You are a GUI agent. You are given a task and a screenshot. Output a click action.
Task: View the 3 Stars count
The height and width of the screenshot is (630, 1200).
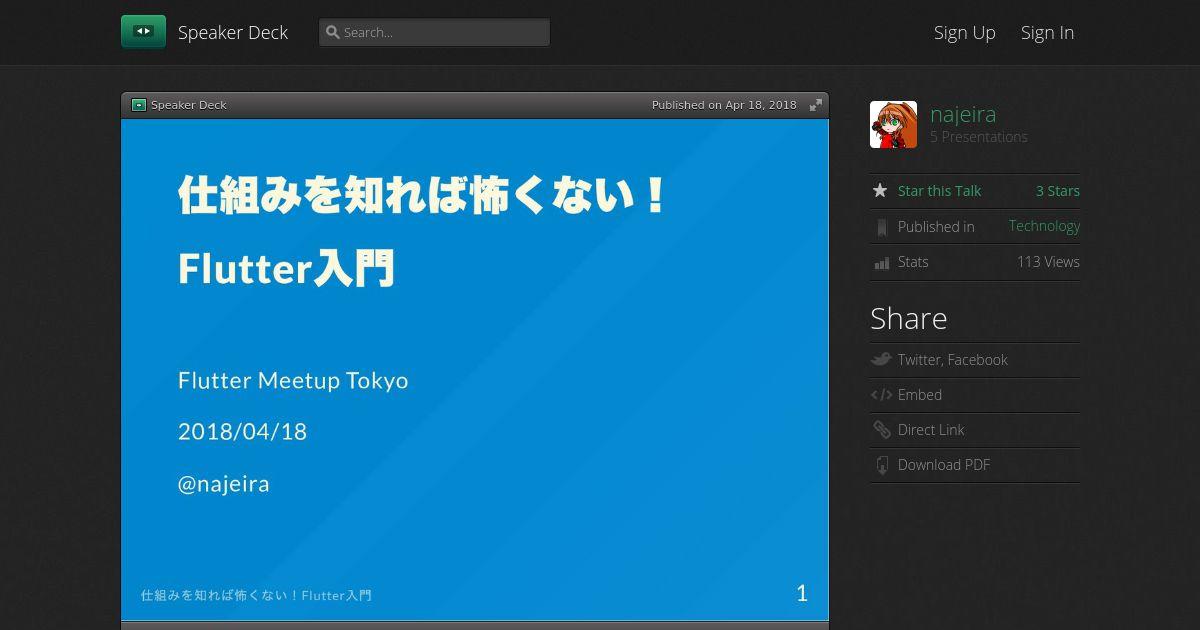[x=1057, y=191]
